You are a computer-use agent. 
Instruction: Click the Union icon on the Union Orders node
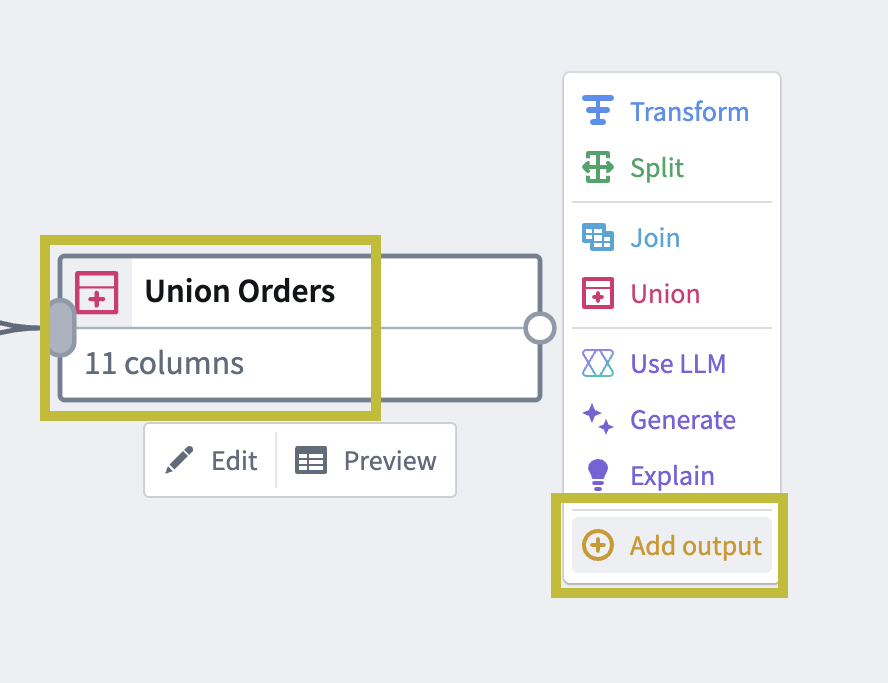(x=97, y=291)
